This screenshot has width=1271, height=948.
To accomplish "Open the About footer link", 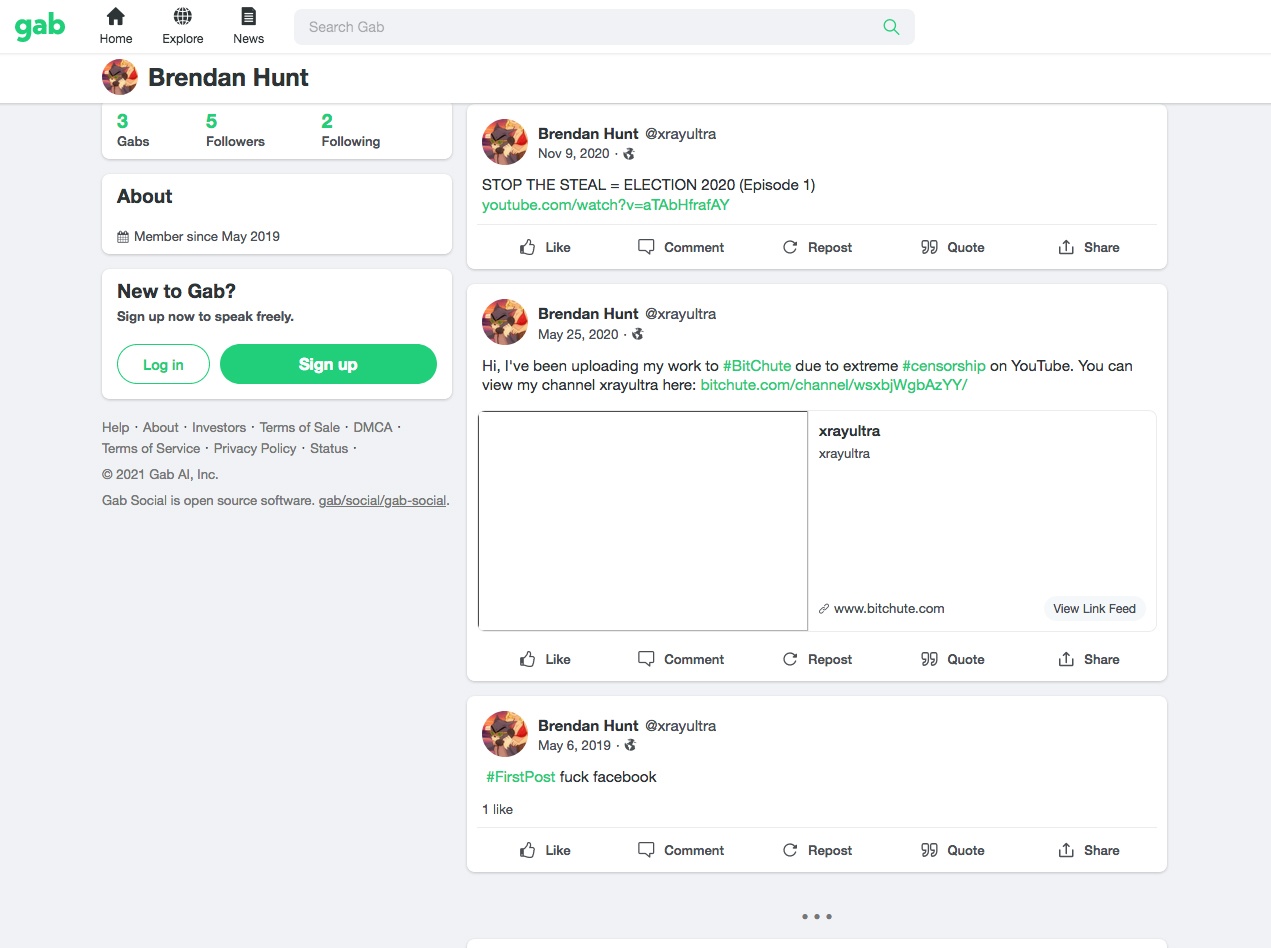I will pos(160,427).
